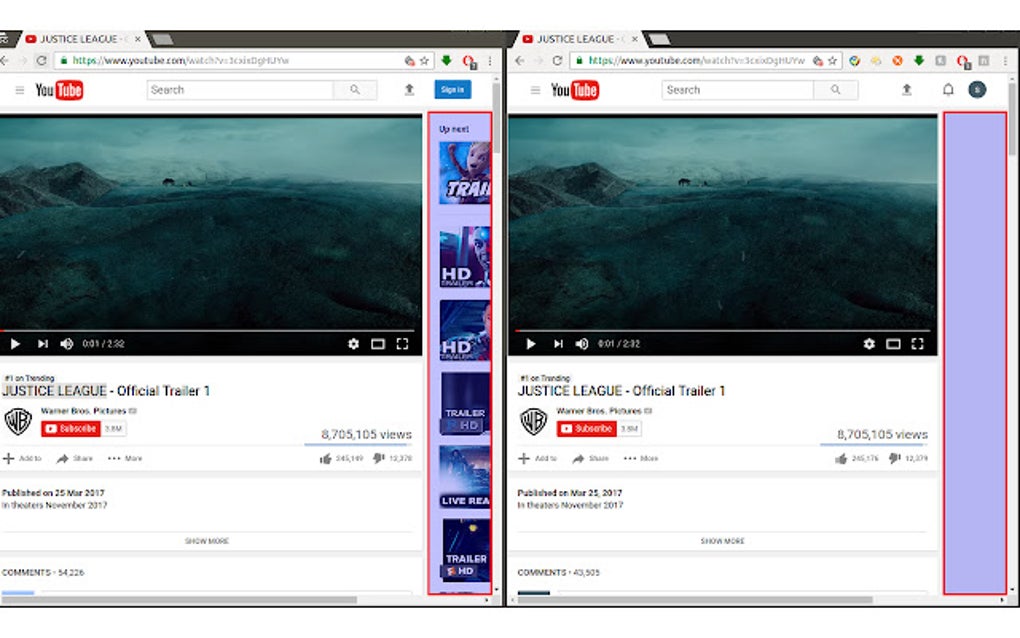Skip to next video in left player

(42, 344)
